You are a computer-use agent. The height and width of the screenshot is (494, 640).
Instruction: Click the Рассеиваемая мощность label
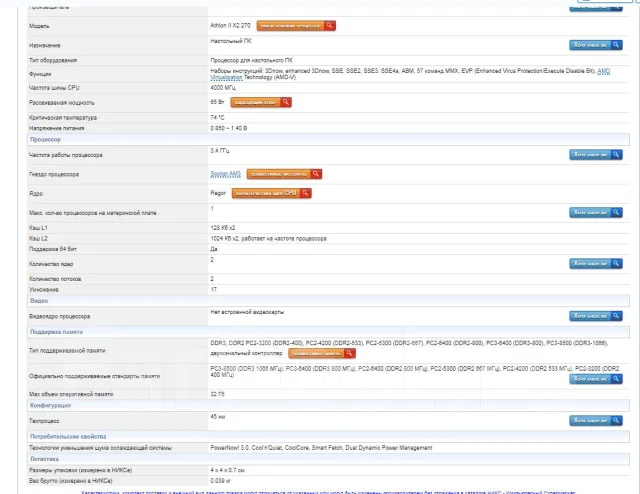coord(62,103)
